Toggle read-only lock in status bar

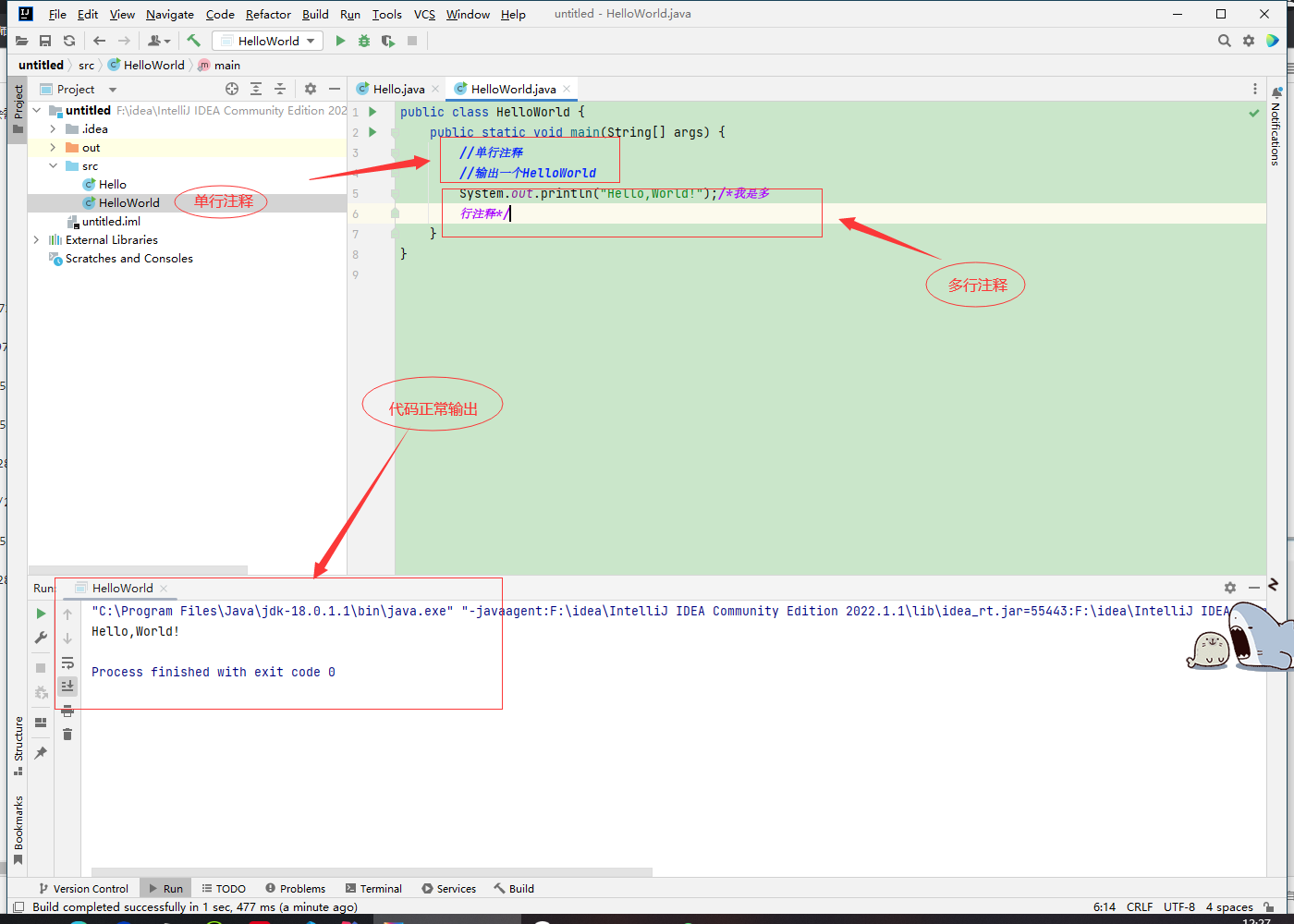click(1270, 907)
